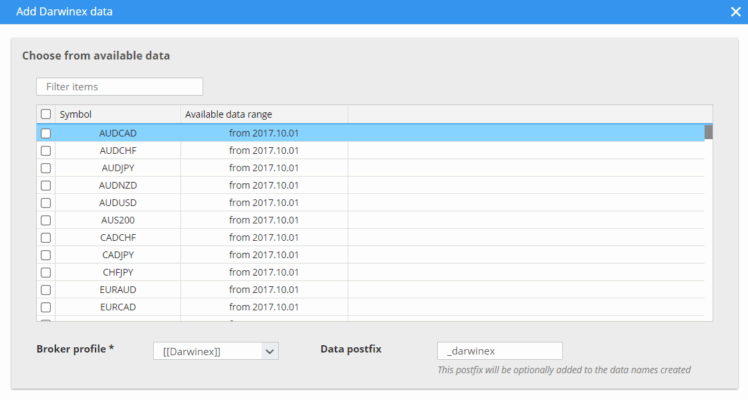Image resolution: width=748 pixels, height=400 pixels.
Task: Toggle the AUDNZD checkbox
Action: (45, 185)
